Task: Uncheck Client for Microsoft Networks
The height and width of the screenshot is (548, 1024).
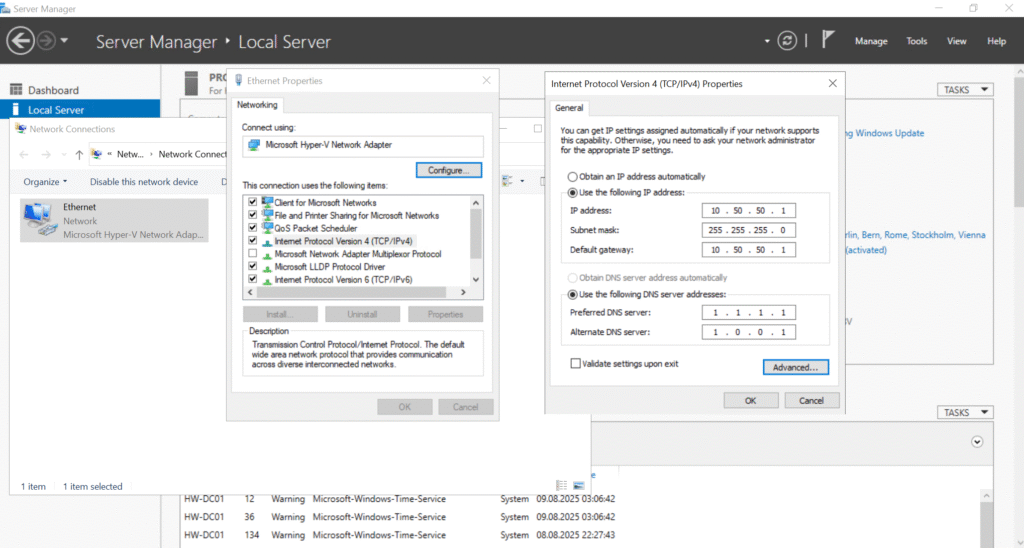Action: (x=252, y=203)
